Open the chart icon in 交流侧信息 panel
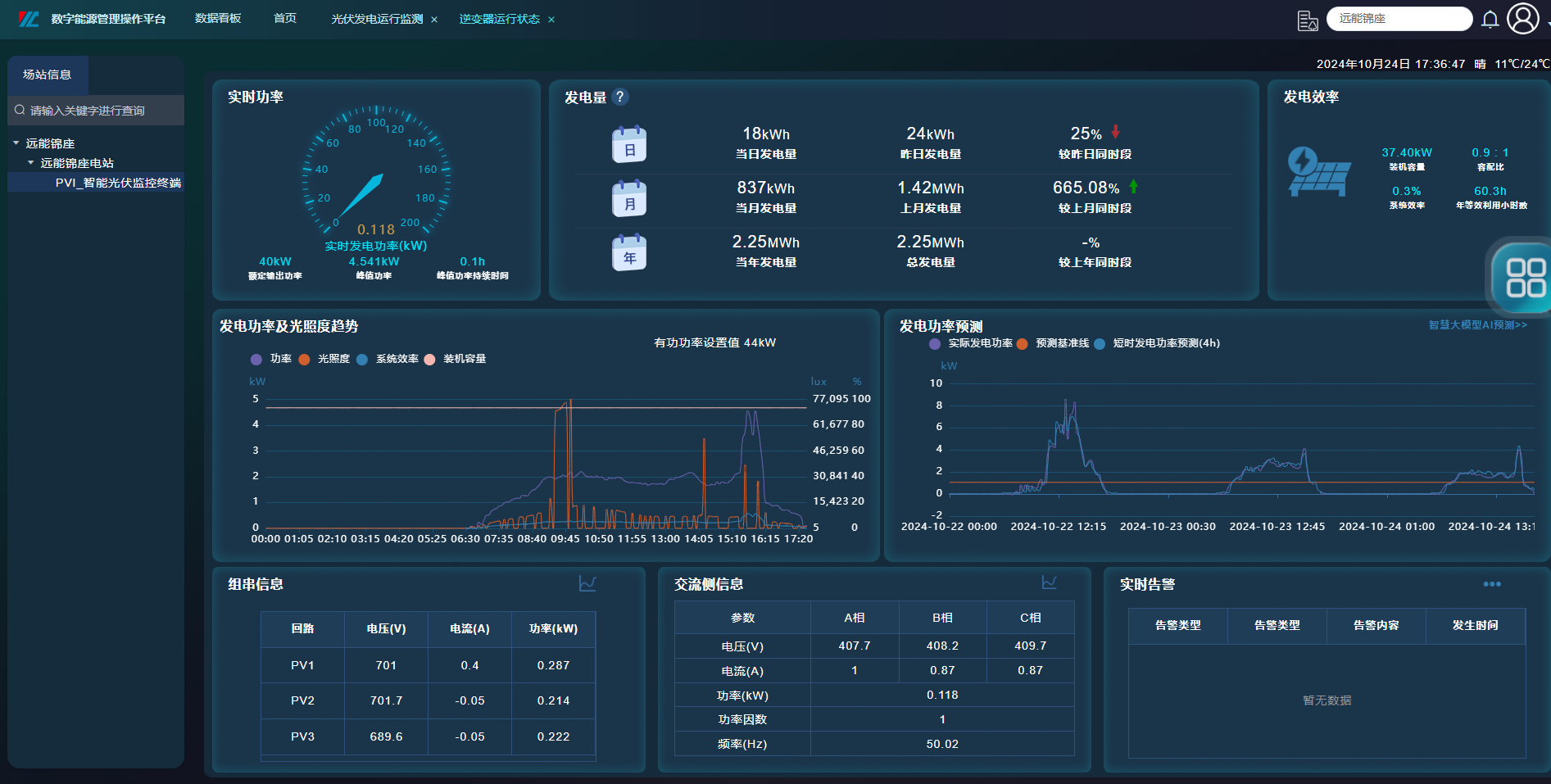This screenshot has height=784, width=1551. 1049,582
